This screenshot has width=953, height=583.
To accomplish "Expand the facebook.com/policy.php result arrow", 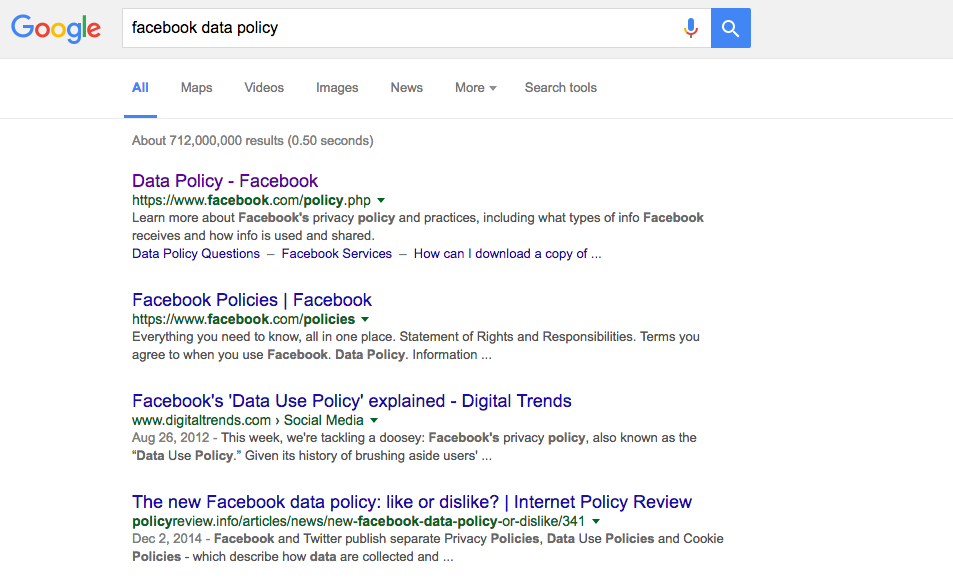I will pos(381,201).
